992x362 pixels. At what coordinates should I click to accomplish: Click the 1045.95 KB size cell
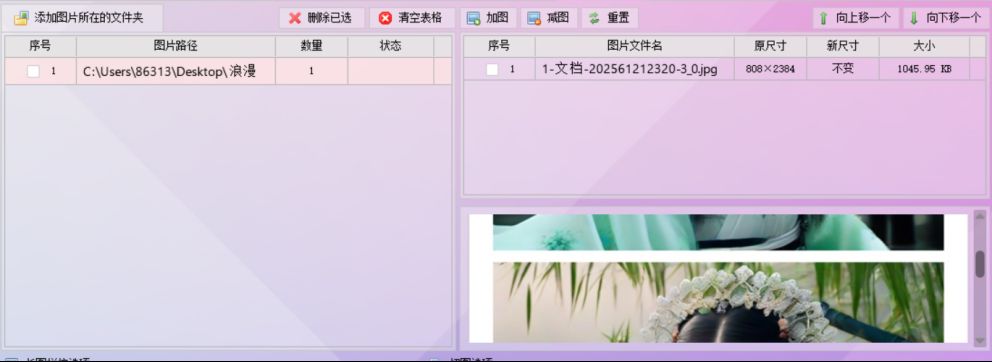[924, 69]
